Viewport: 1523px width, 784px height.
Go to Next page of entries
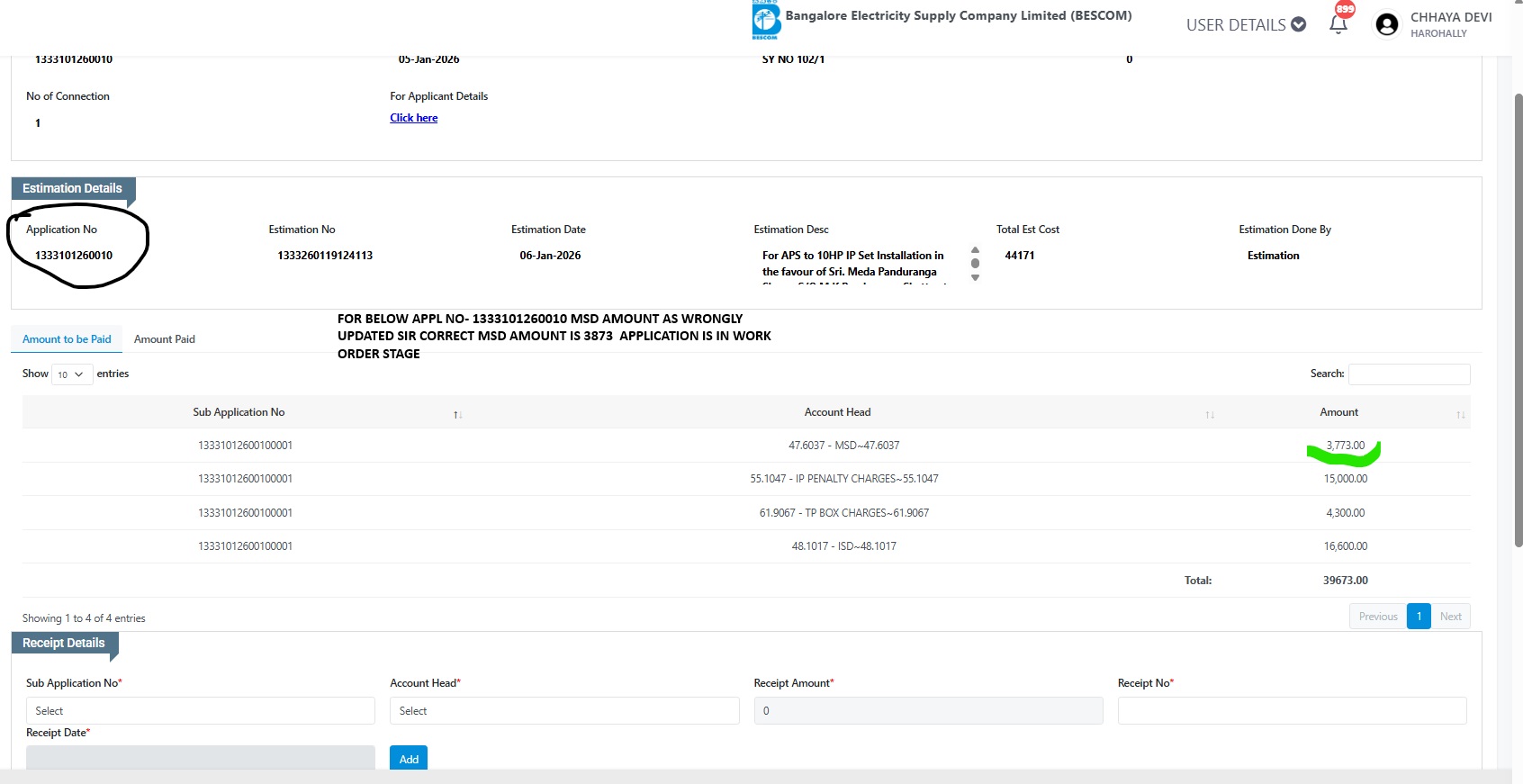pos(1450,617)
